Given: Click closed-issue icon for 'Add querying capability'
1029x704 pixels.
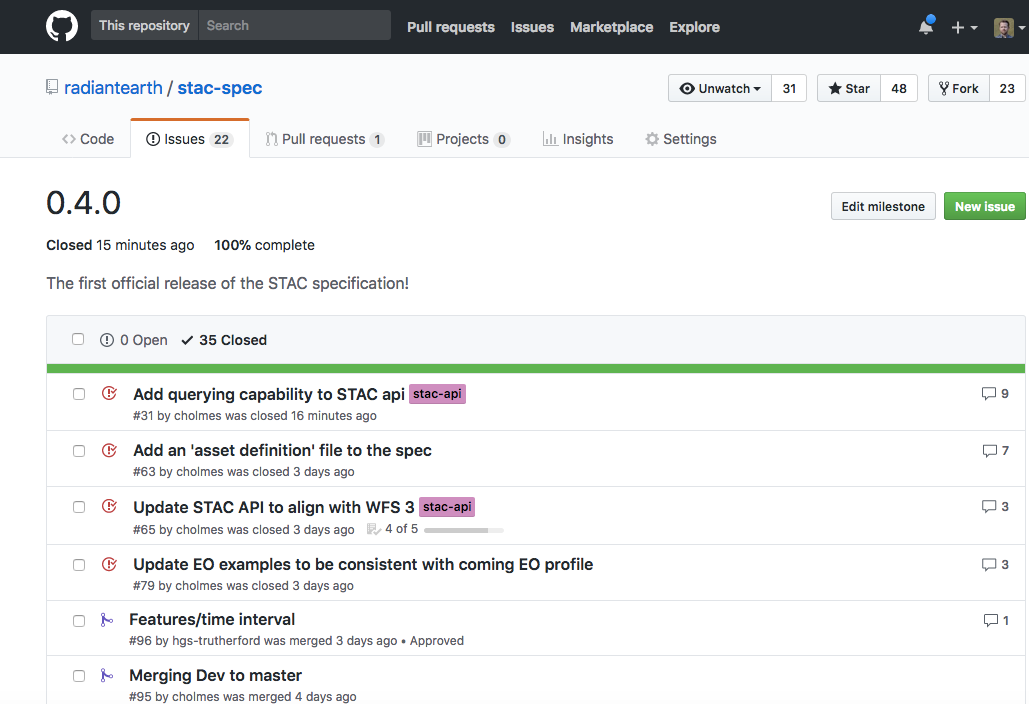Looking at the screenshot, I should pyautogui.click(x=110, y=393).
